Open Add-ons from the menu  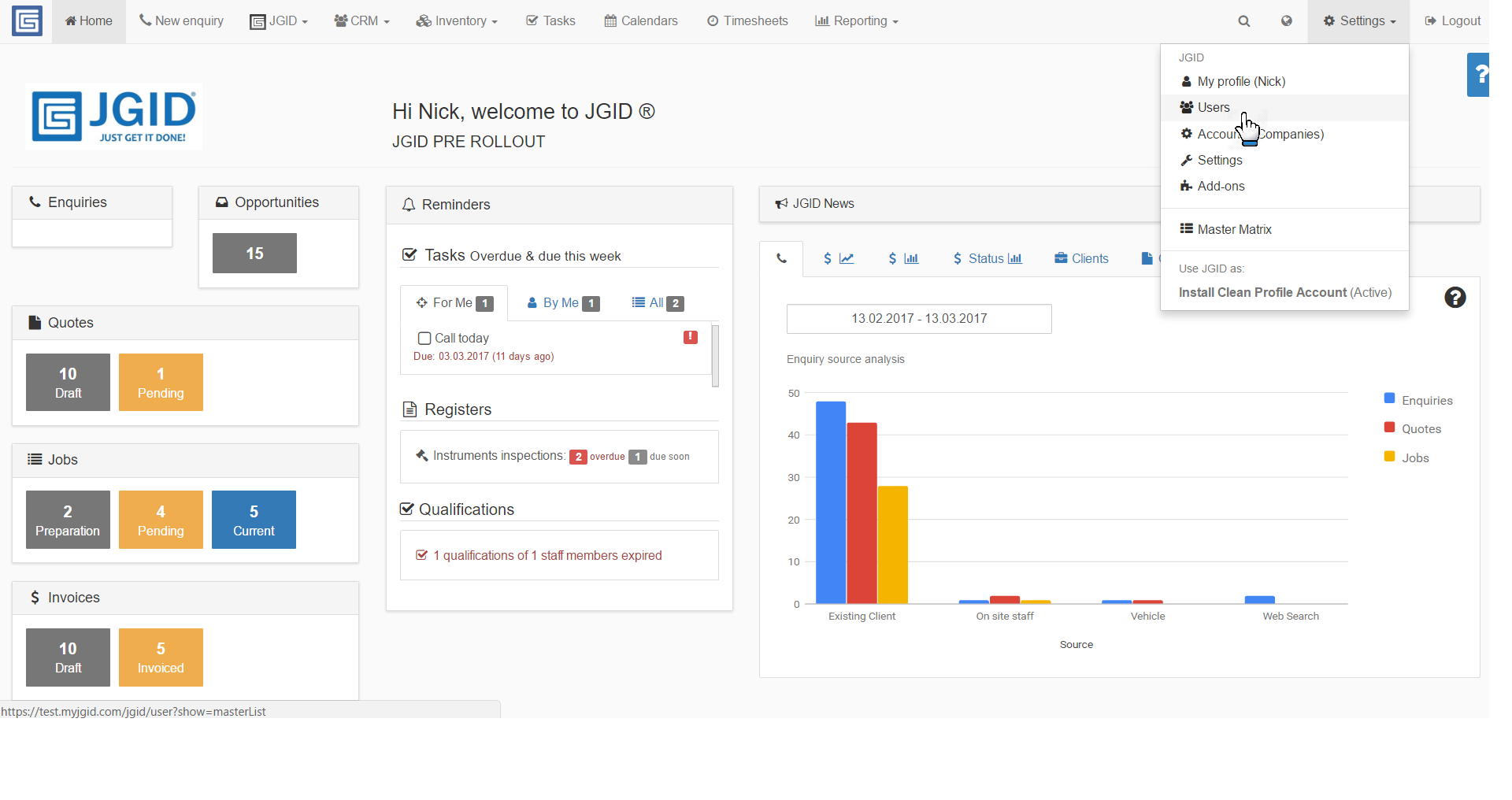click(x=1284, y=187)
